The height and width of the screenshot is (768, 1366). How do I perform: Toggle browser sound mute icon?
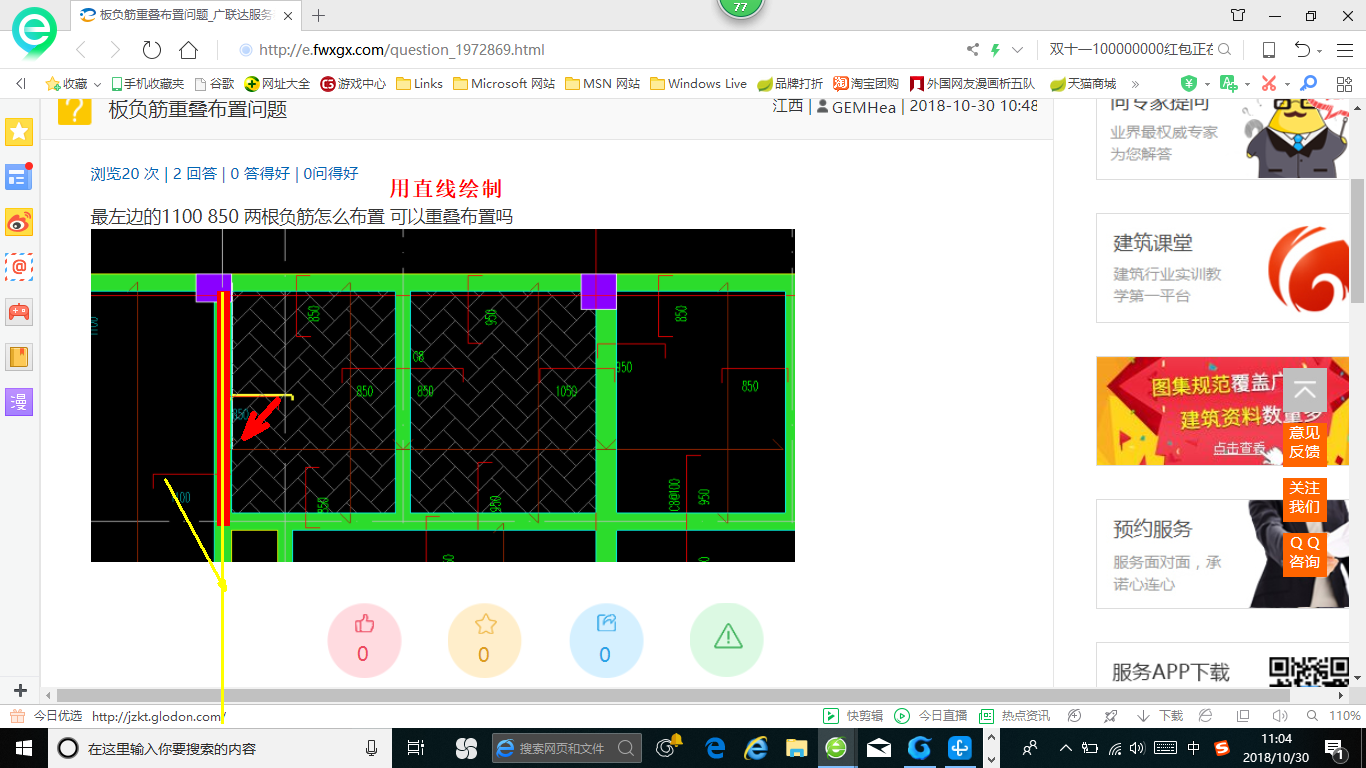tap(1279, 716)
